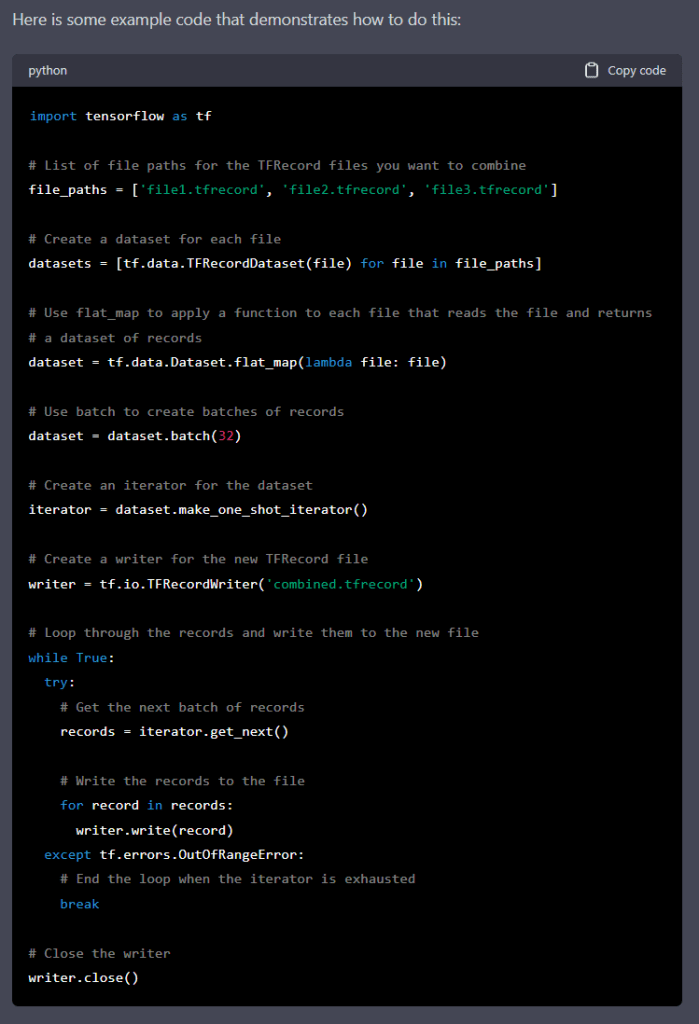Click the python language label
Screen dimensions: 699x1024
pos(48,71)
